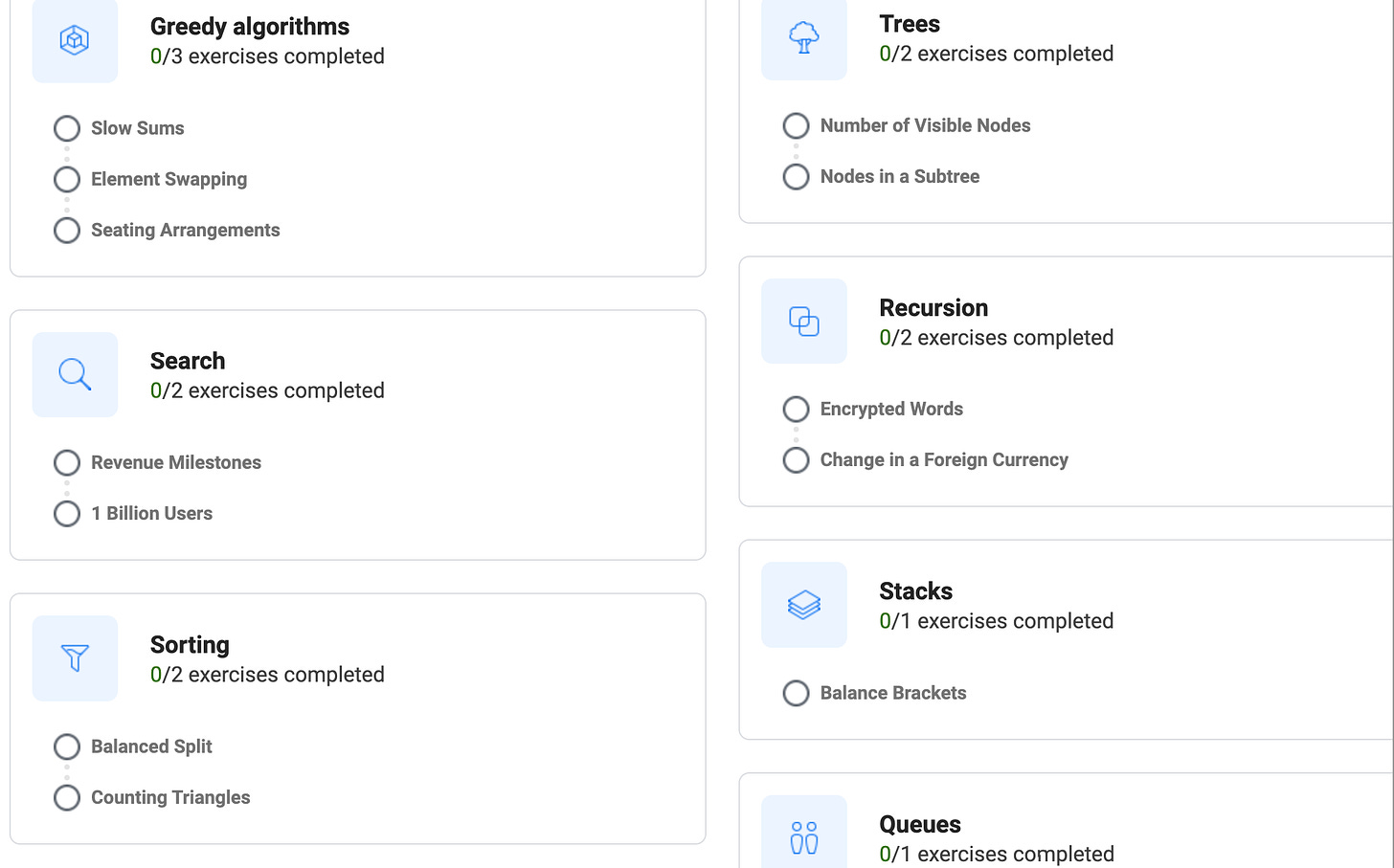This screenshot has width=1394, height=868.
Task: Mark Encrypted Words as completed
Action: coord(796,409)
